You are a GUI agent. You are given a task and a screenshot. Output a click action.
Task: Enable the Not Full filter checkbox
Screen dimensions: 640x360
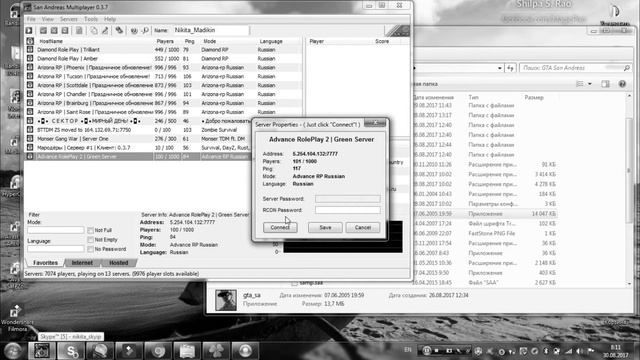pyautogui.click(x=90, y=231)
